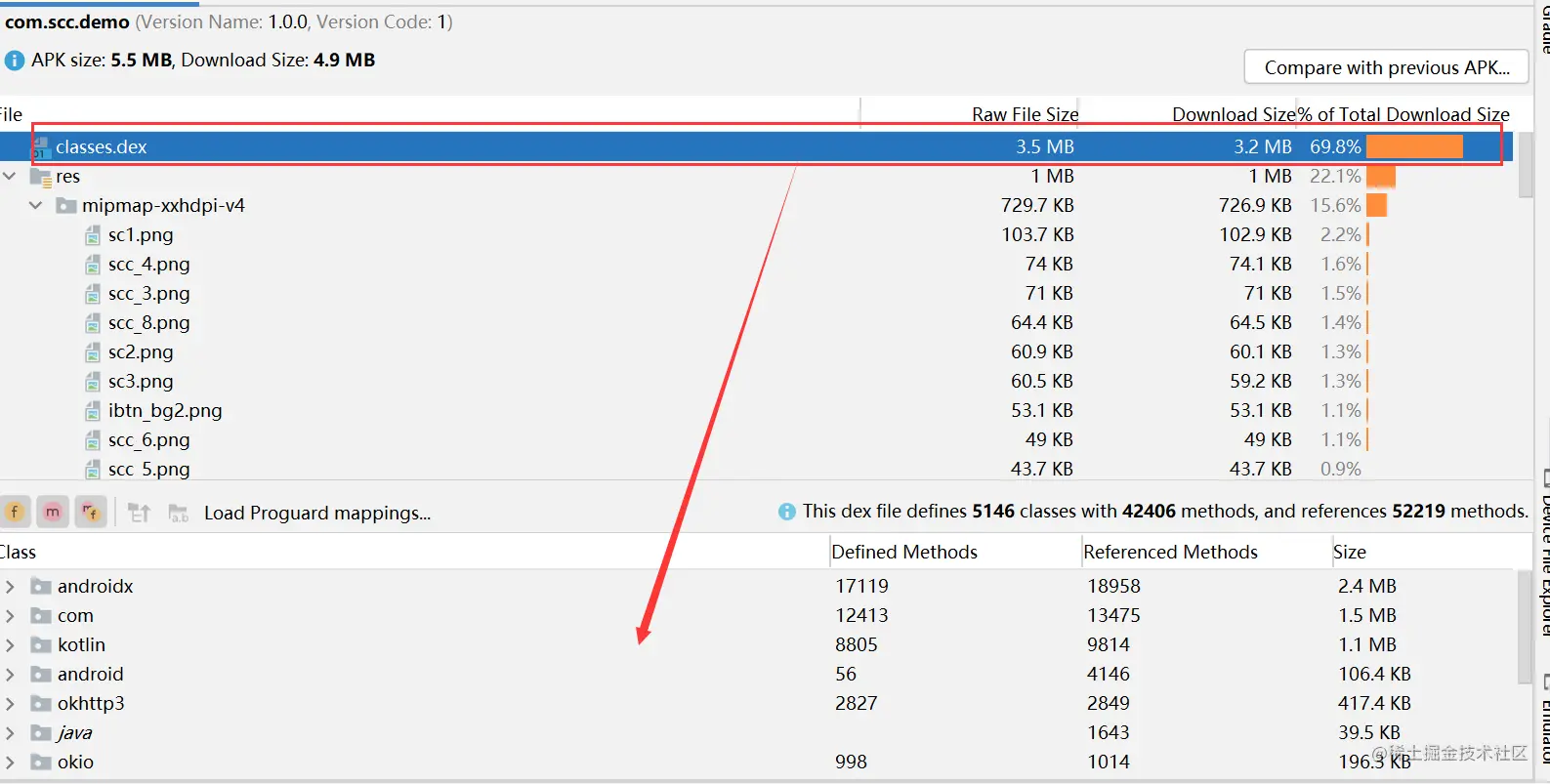This screenshot has height=784, width=1550.
Task: Select the classes.dex file row
Action: coord(756,146)
